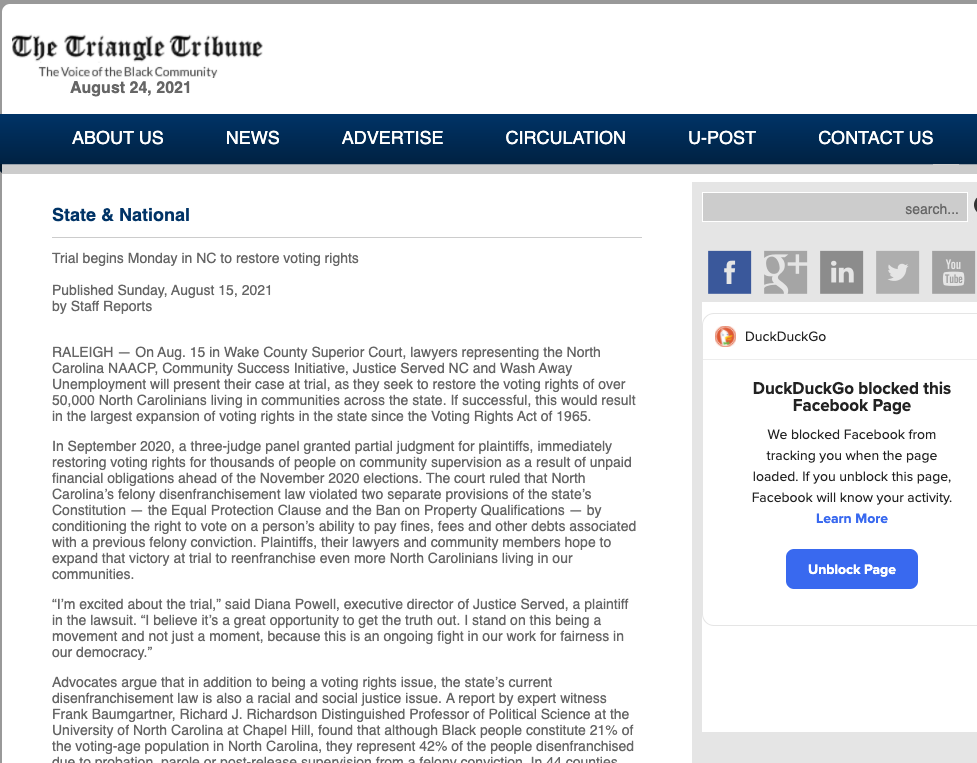Open the CIRCULATION menu item
The height and width of the screenshot is (763, 977).
[566, 138]
